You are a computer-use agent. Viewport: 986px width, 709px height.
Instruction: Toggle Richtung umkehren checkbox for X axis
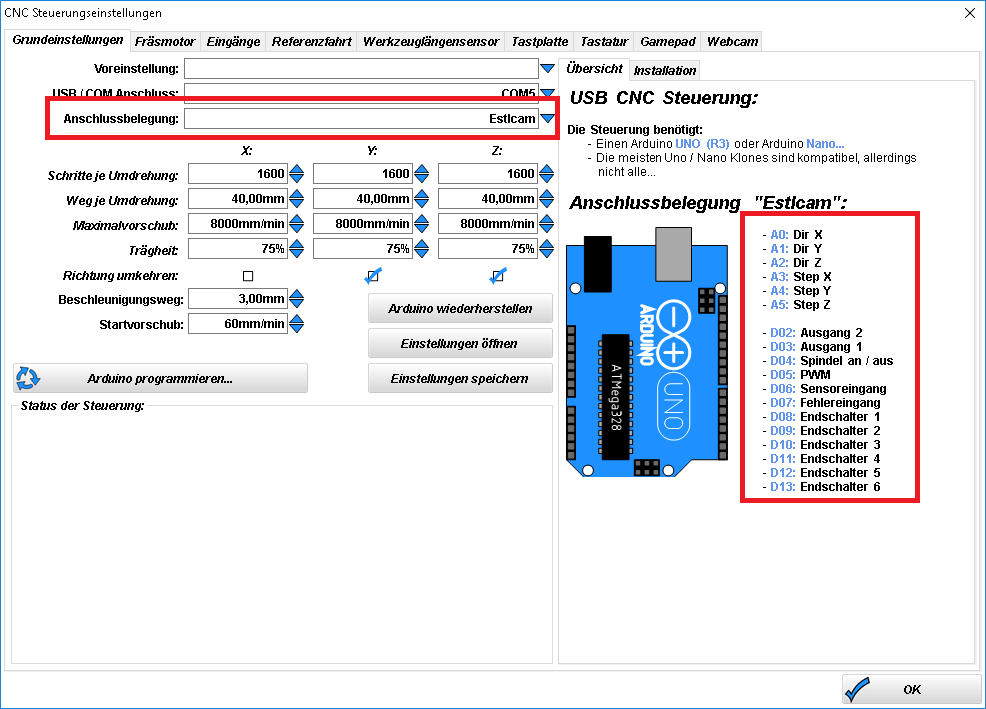click(248, 275)
